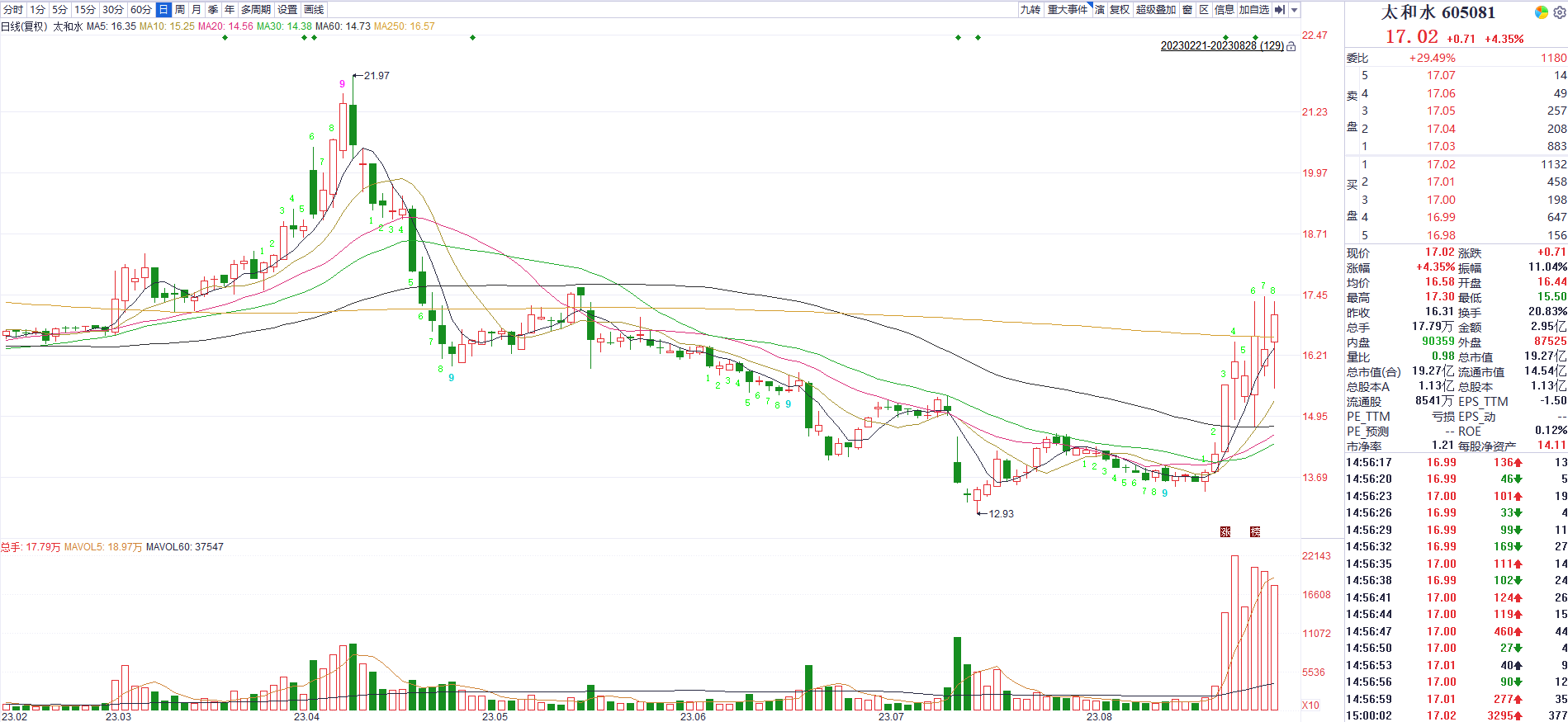Click the 23.04 date axis label
Viewport: 1568px width, 722px height.
click(306, 717)
